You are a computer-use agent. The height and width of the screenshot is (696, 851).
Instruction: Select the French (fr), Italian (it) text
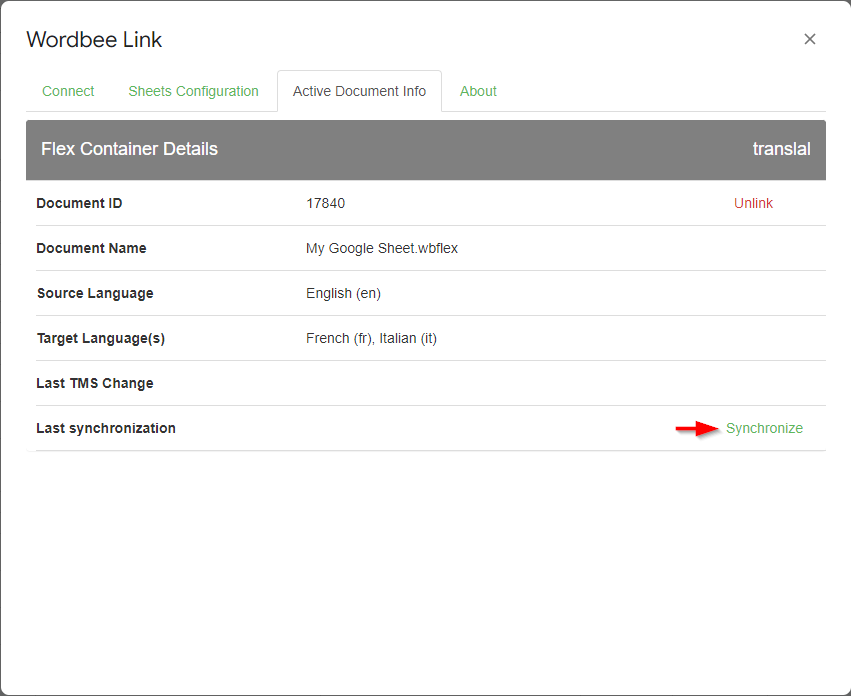pyautogui.click(x=371, y=338)
